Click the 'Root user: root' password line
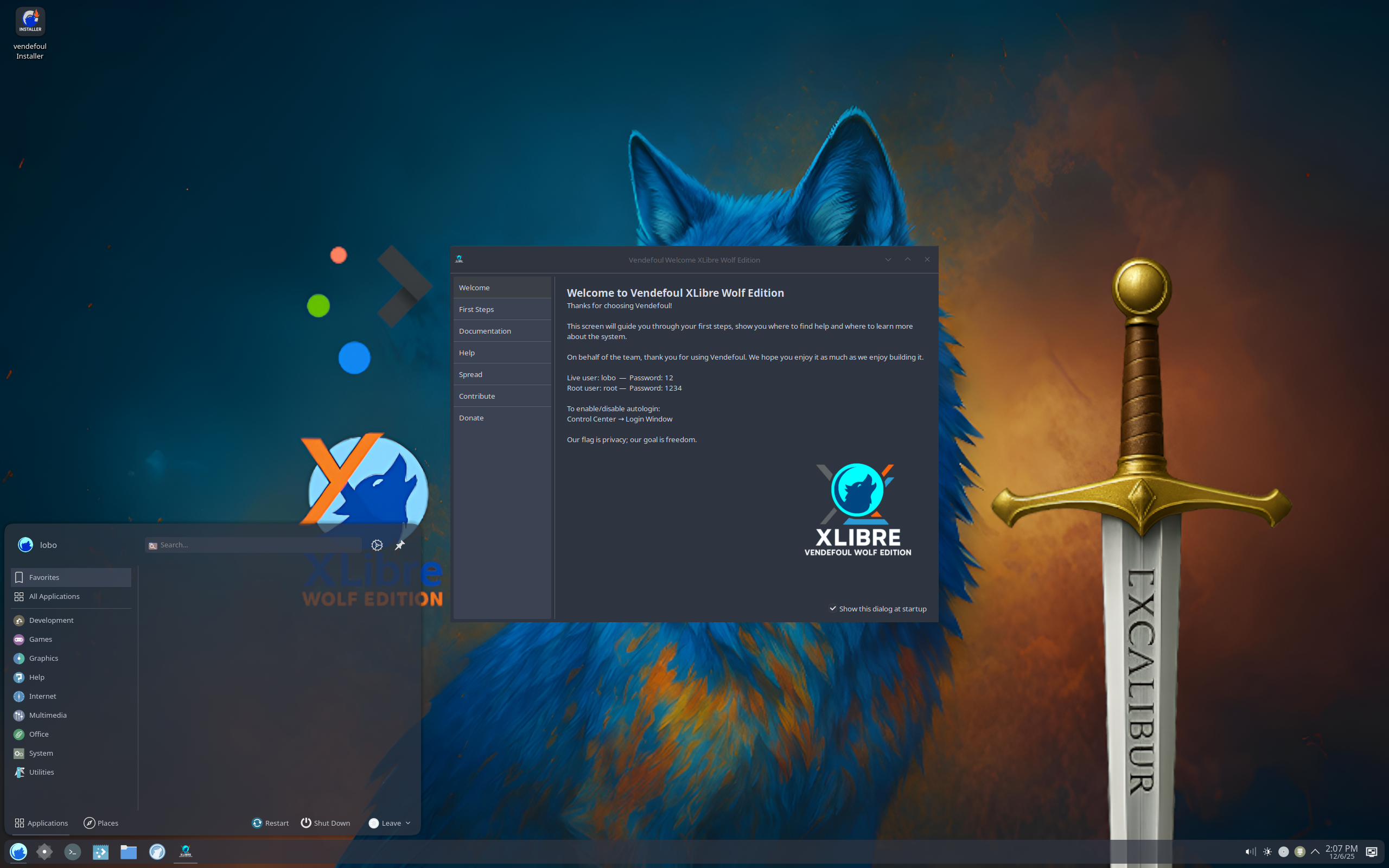This screenshot has width=1389, height=868. tap(624, 388)
